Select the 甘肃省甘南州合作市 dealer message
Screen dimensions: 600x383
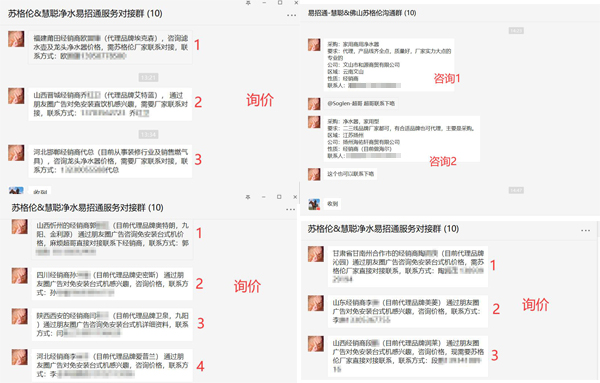coord(408,266)
